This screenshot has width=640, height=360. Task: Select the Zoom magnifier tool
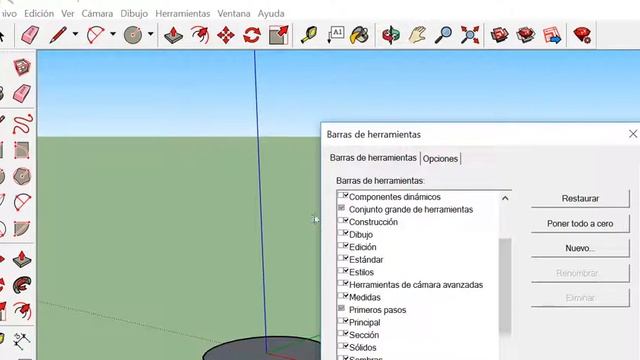coord(443,35)
